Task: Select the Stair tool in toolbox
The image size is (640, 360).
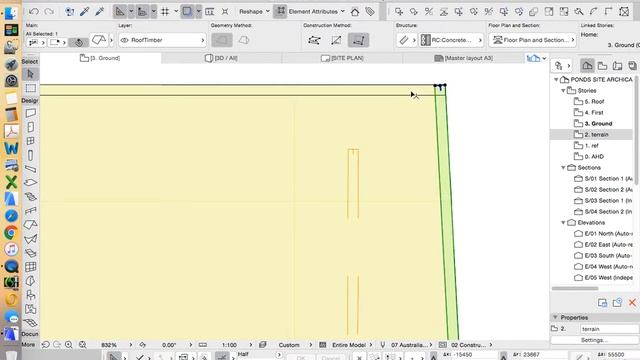Action: (31, 196)
